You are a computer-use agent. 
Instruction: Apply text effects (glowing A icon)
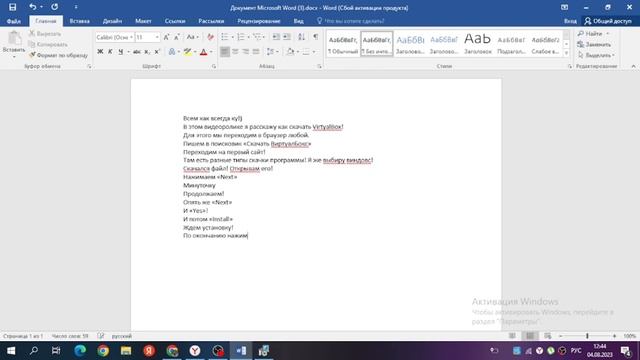pyautogui.click(x=172, y=52)
